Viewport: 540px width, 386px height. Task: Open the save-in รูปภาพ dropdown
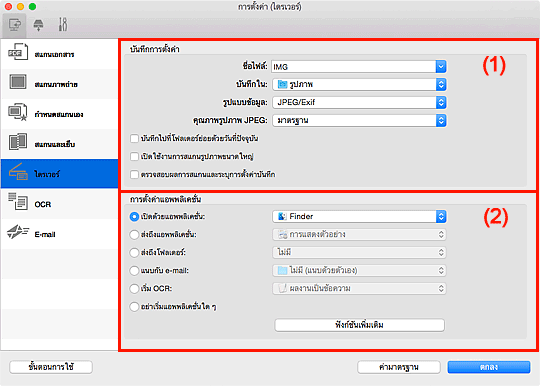tap(359, 84)
